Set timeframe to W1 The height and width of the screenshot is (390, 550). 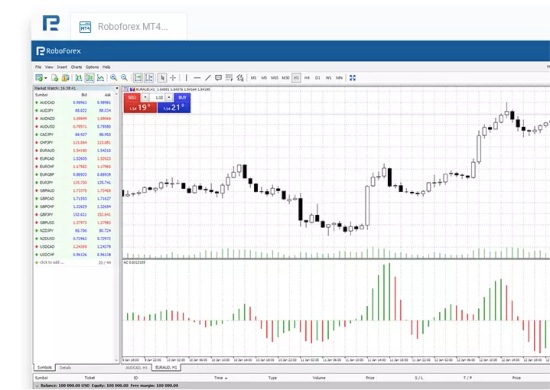coord(328,78)
